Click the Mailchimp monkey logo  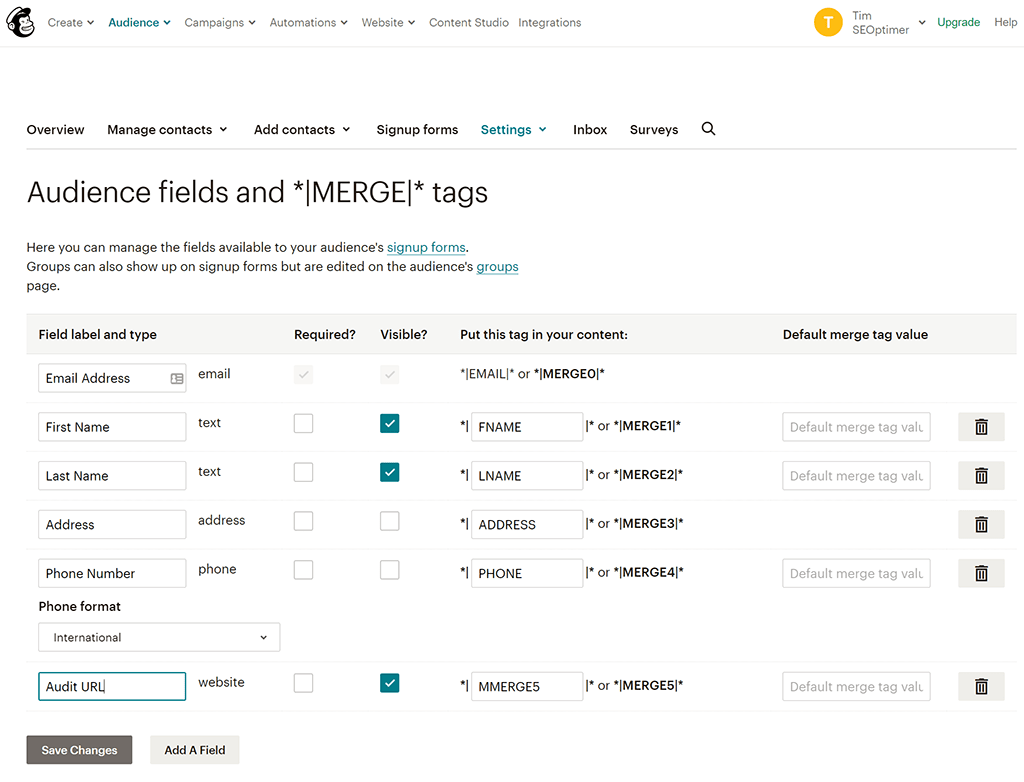(21, 22)
